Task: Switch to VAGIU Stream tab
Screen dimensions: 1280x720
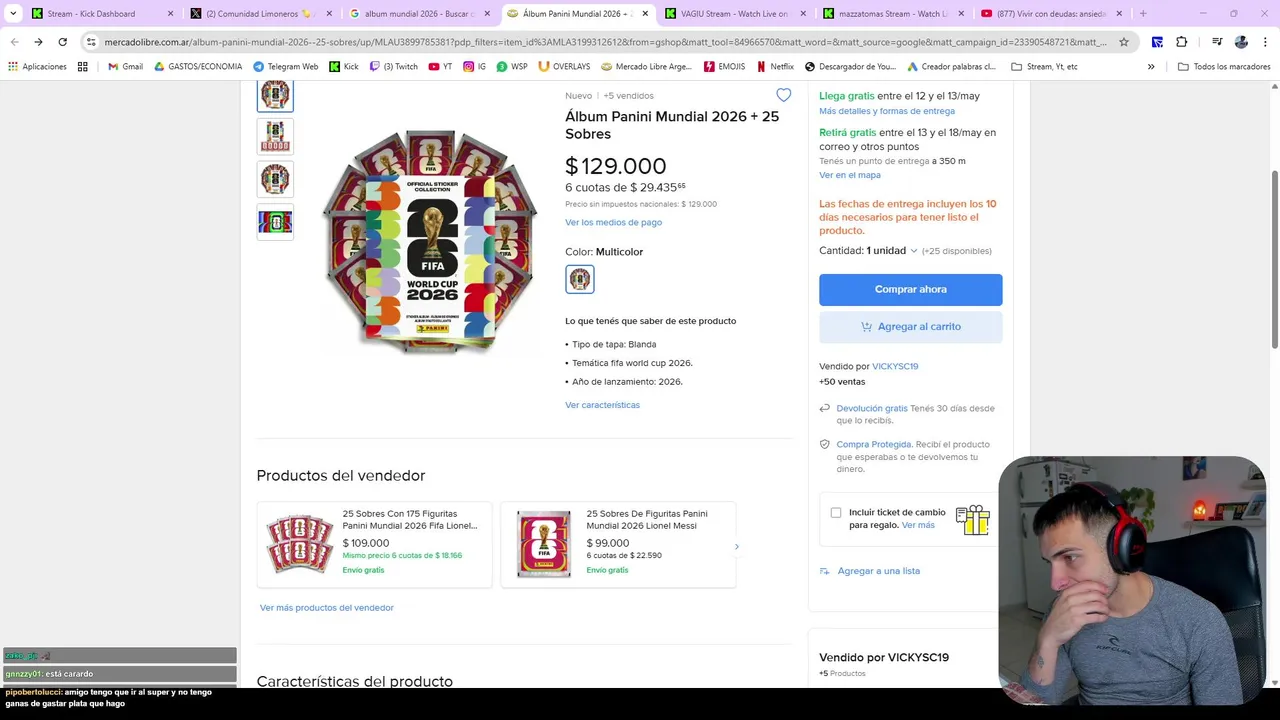Action: pyautogui.click(x=735, y=14)
